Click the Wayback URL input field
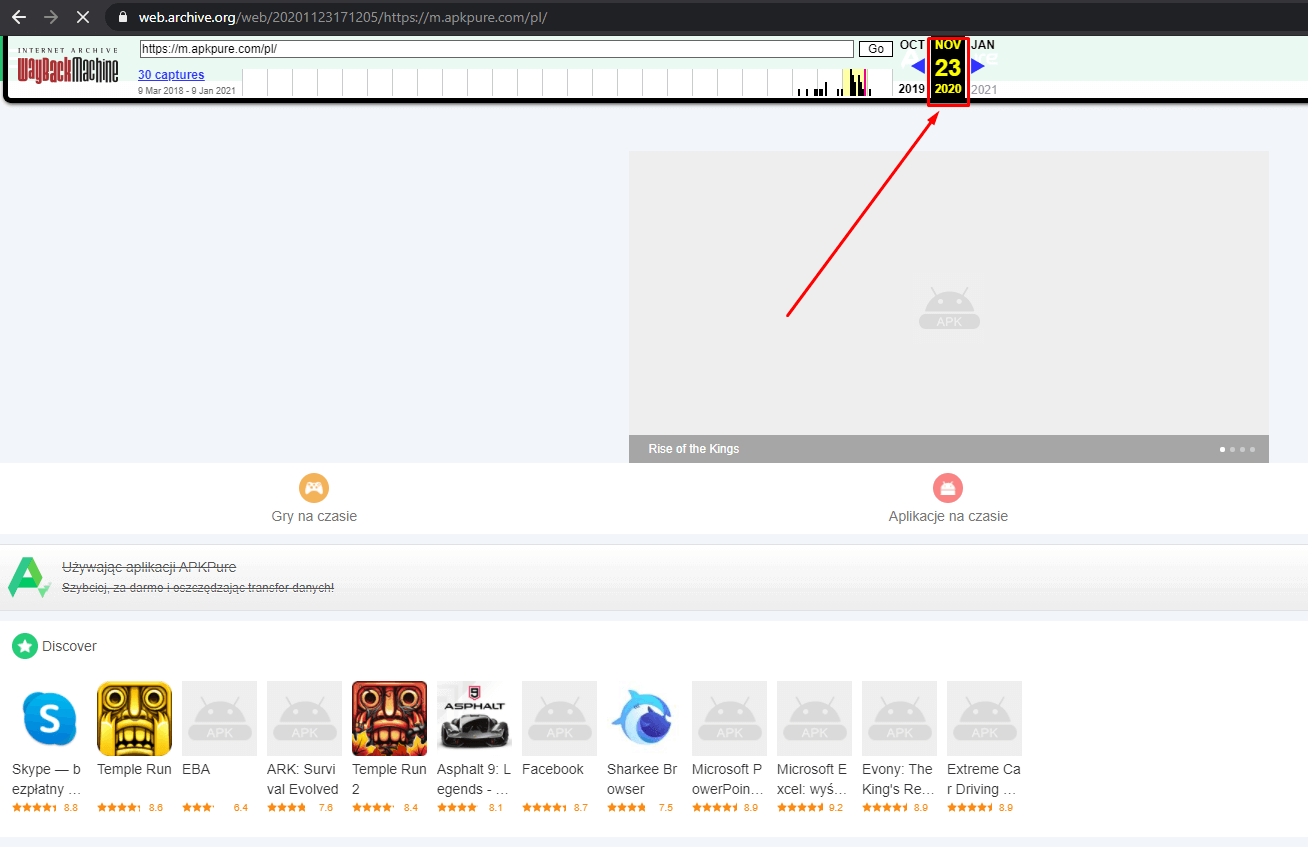This screenshot has height=847, width=1308. 496,49
